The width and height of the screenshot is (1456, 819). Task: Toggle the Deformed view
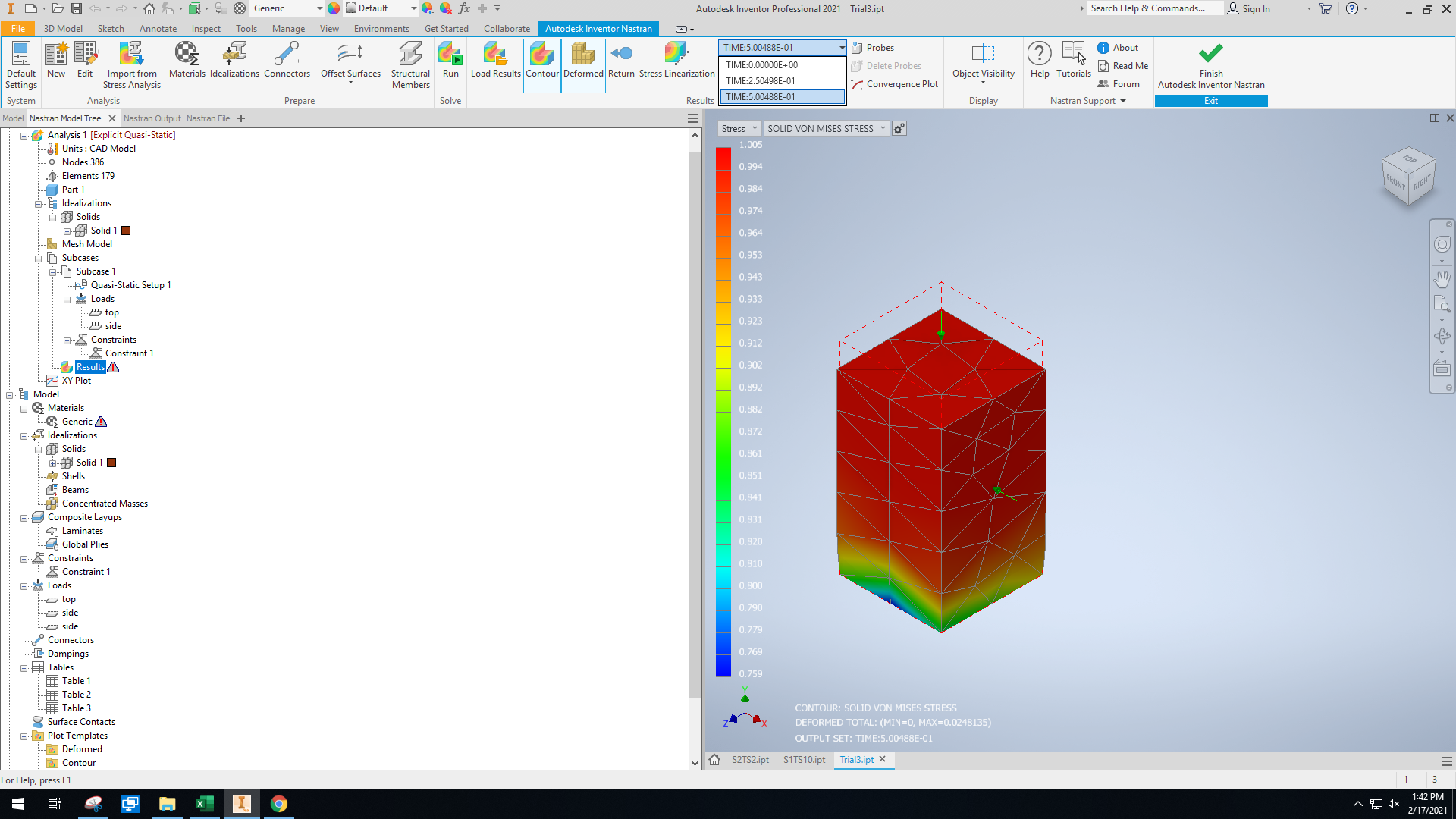(583, 61)
